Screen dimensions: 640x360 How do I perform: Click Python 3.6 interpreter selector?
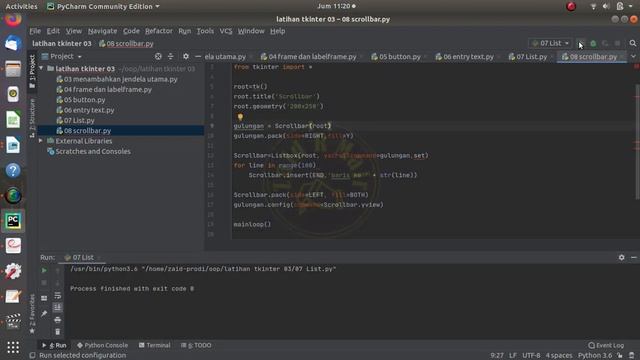pyautogui.click(x=595, y=356)
